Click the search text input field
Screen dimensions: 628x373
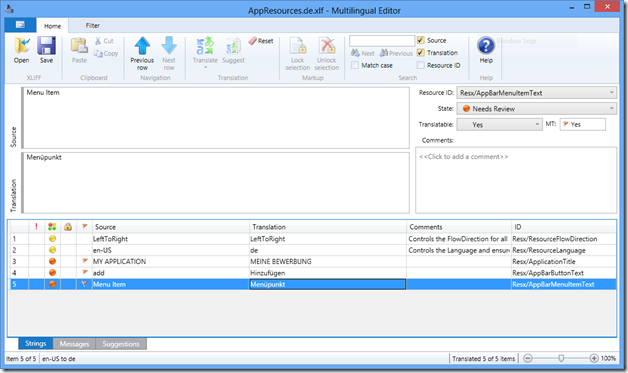pyautogui.click(x=382, y=40)
